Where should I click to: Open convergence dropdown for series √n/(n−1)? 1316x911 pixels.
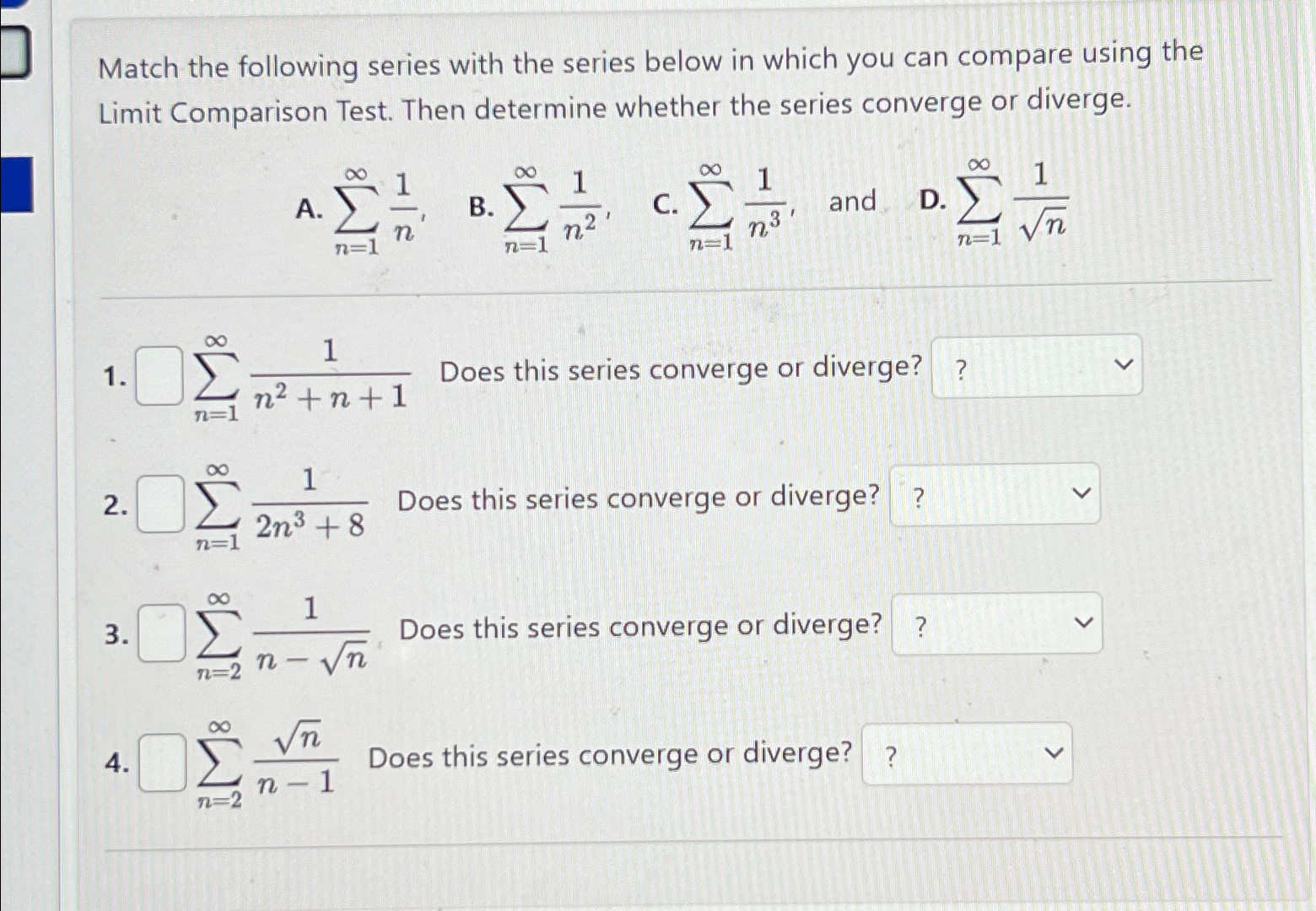[966, 755]
